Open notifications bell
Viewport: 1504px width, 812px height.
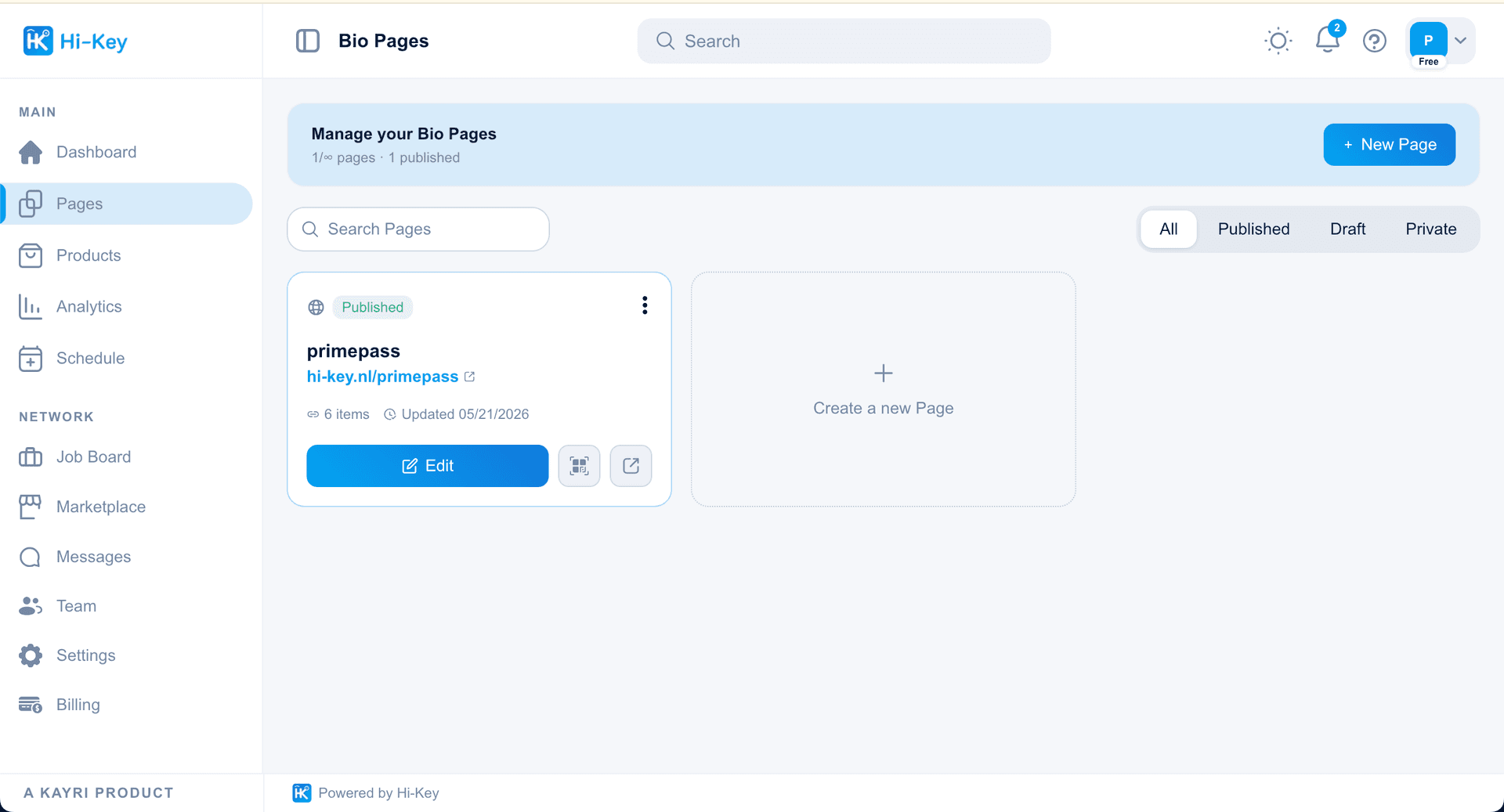[1328, 39]
